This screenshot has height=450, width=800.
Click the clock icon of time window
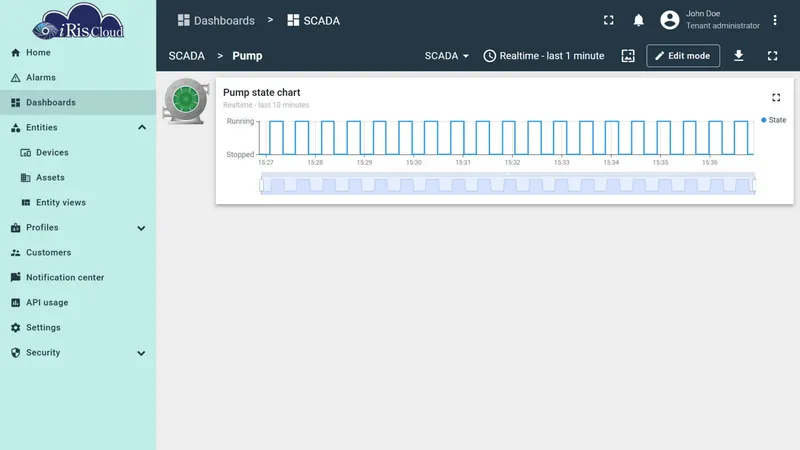tap(489, 56)
